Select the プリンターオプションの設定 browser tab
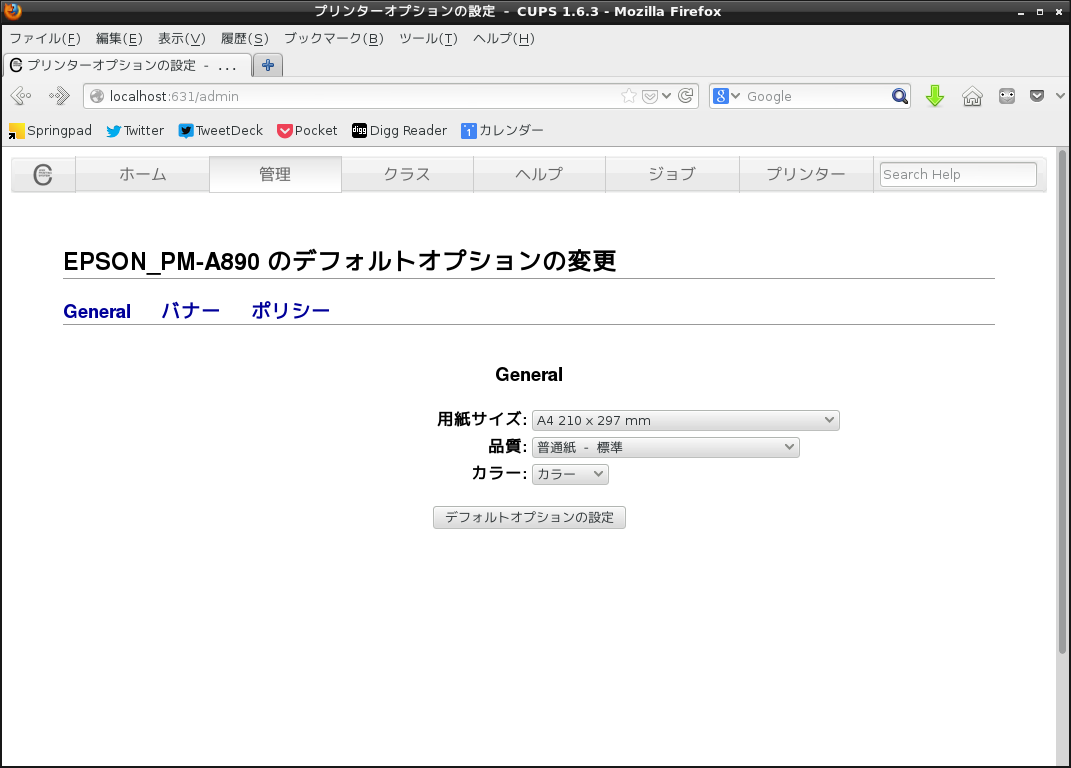1071x768 pixels. pyautogui.click(x=128, y=66)
